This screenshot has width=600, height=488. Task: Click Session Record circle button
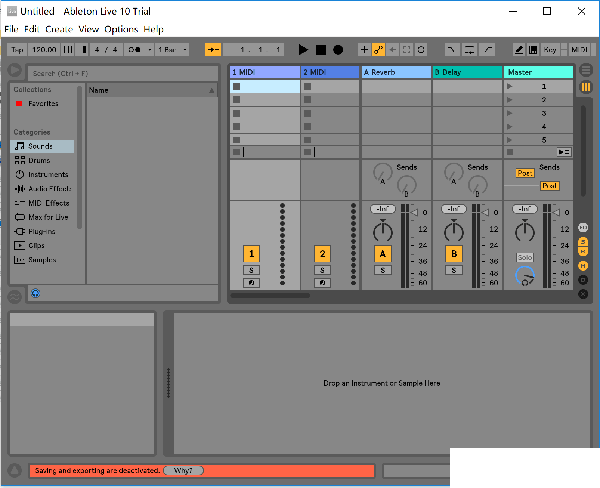pos(421,50)
